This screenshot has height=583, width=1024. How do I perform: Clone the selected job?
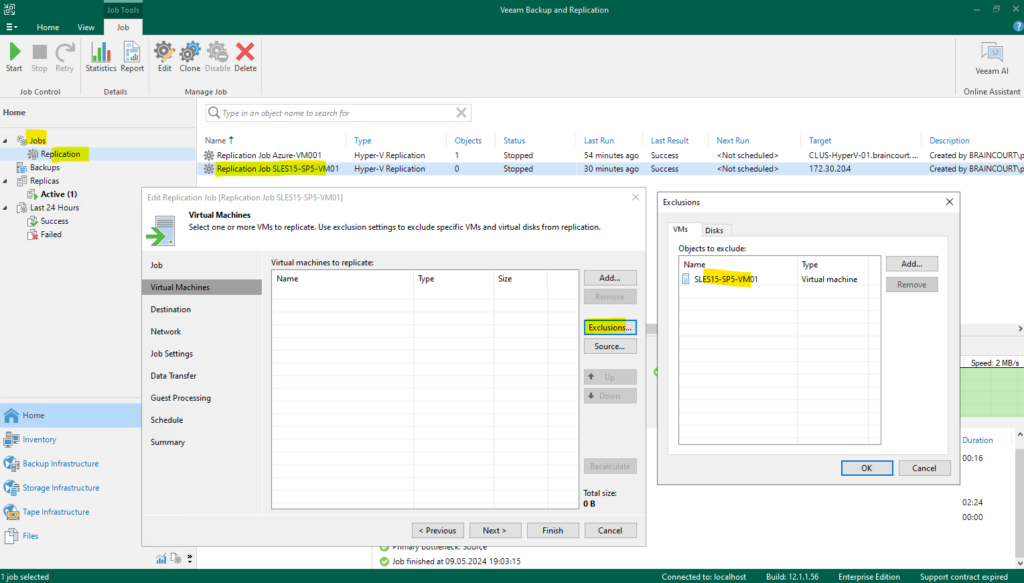190,57
